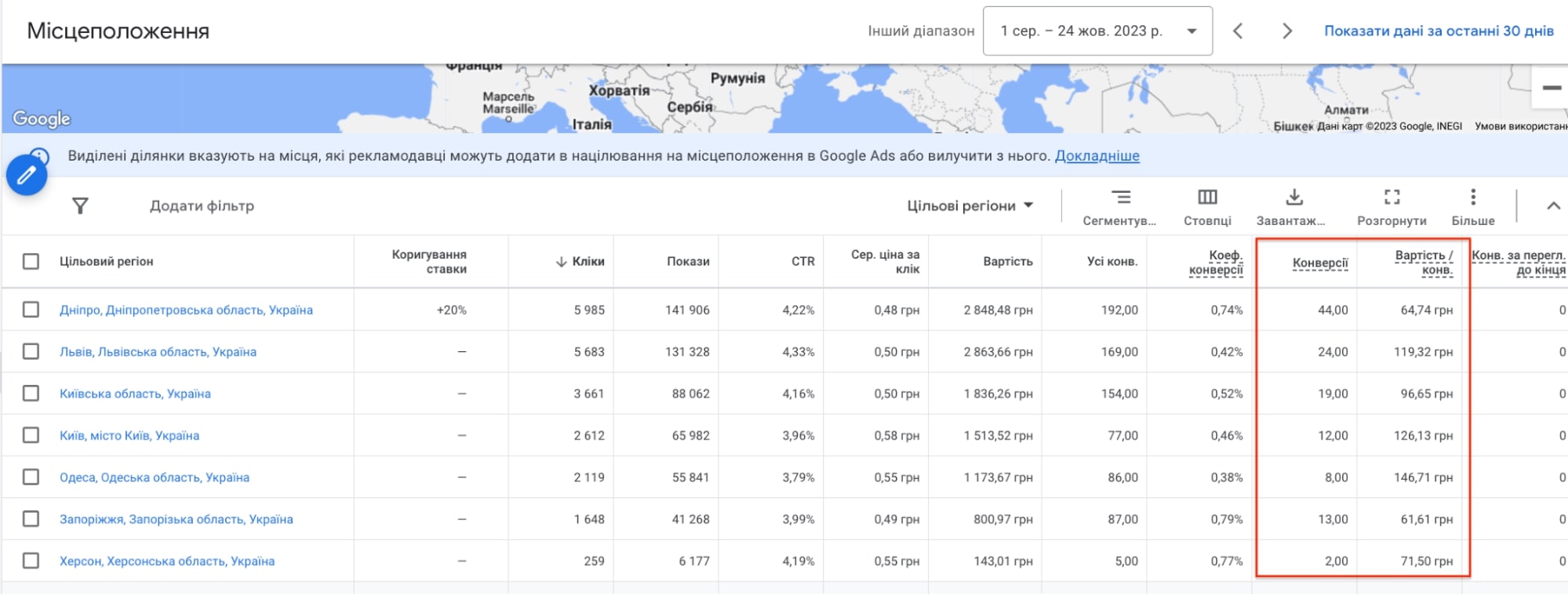1568x595 pixels.
Task: Click the filter funnel icon
Action: [x=80, y=206]
